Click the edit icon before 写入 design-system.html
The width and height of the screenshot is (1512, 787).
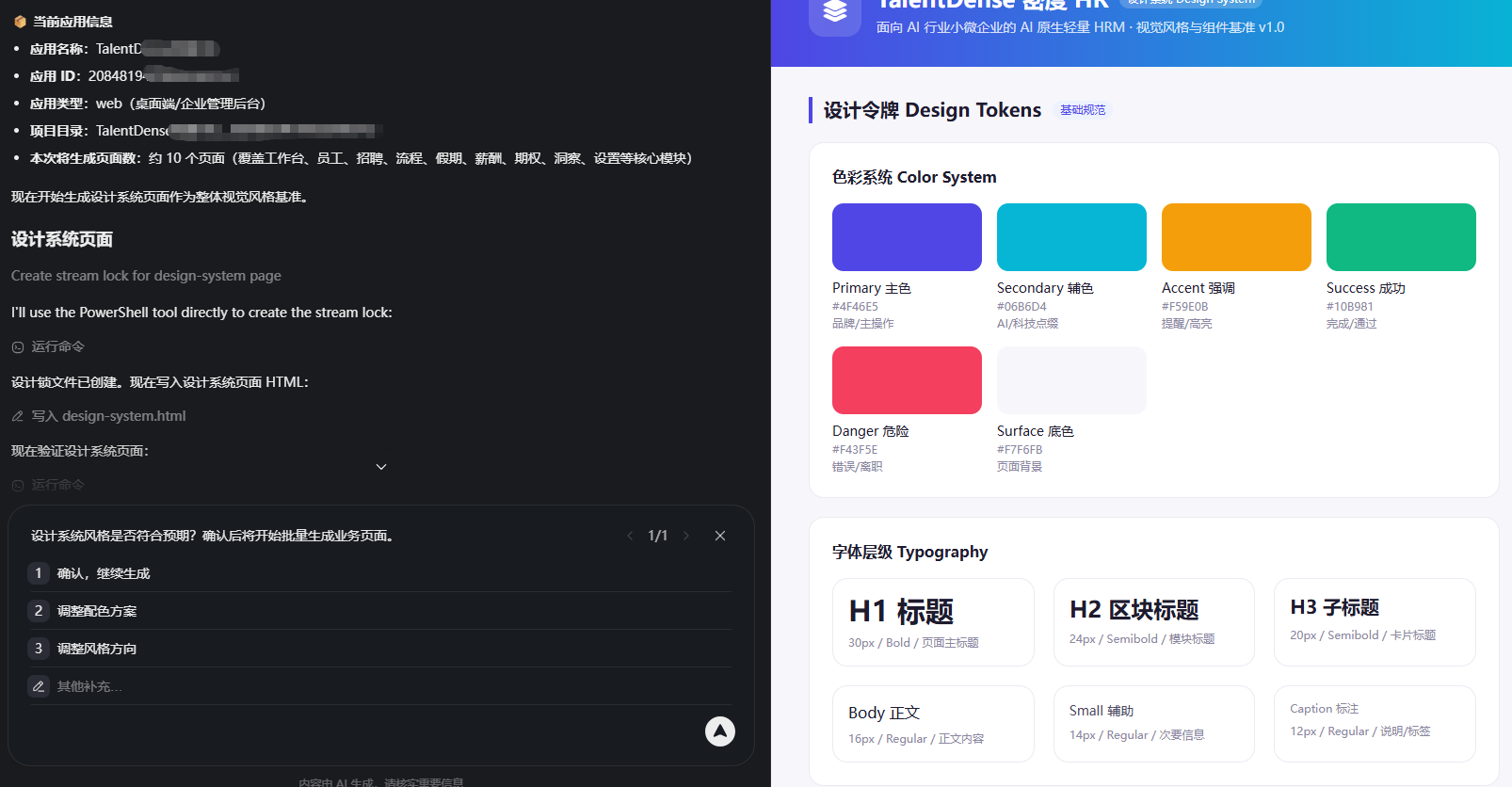tap(18, 416)
